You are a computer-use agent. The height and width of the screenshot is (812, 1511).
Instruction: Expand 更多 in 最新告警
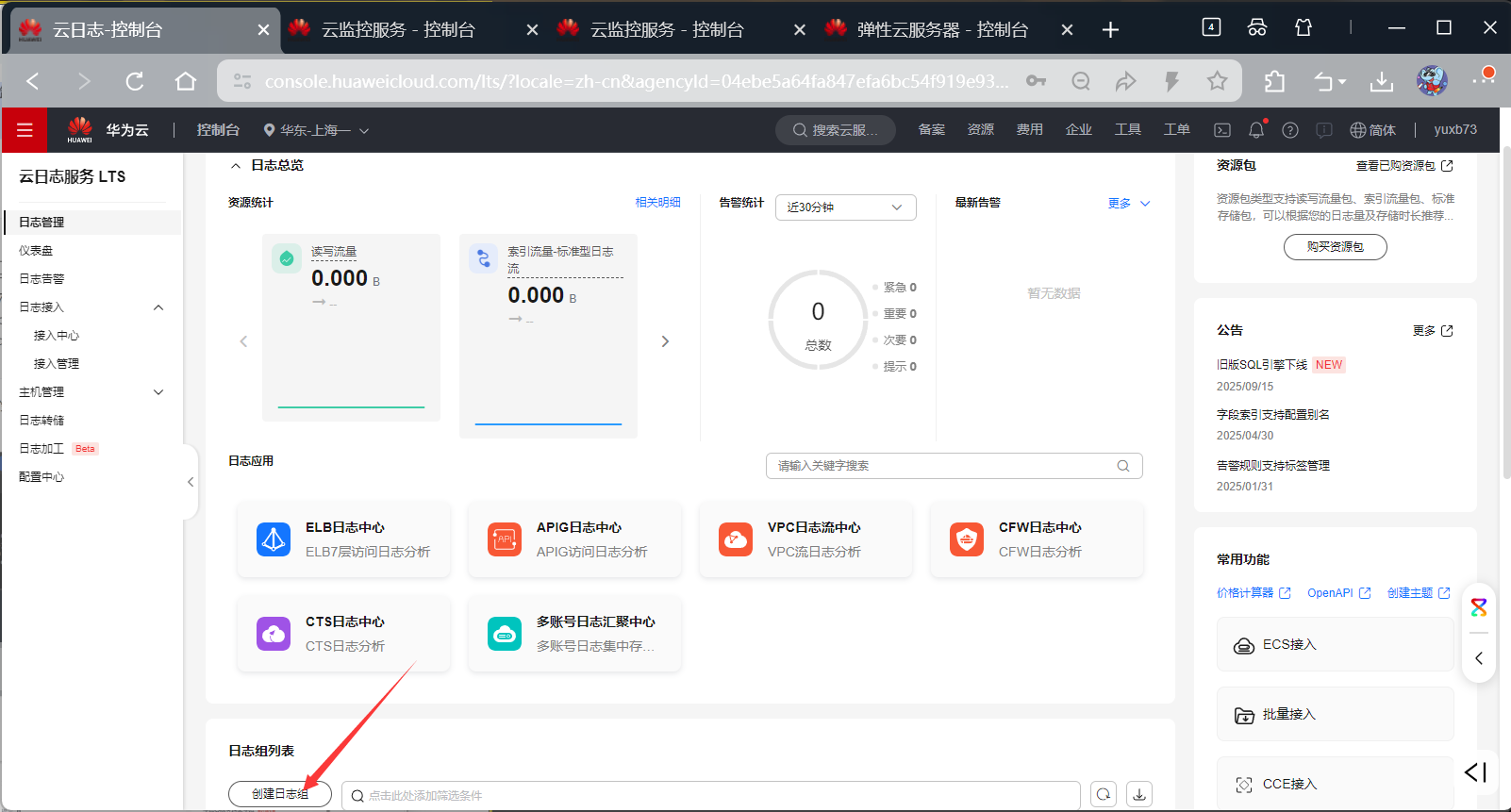coord(1129,204)
